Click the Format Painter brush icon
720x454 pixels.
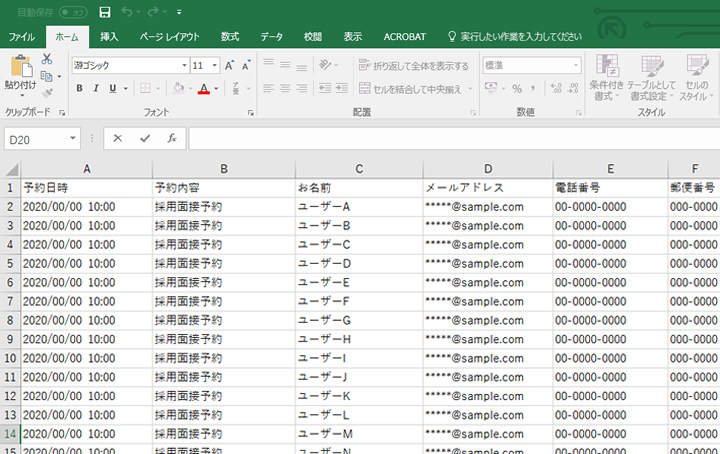[46, 92]
